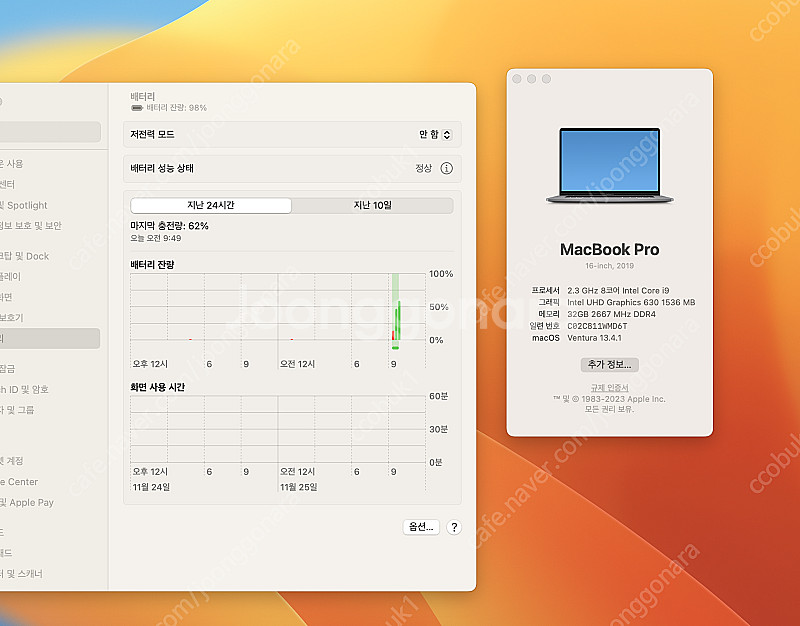The image size is (800, 626).
Task: Click the battery icon next to 배터리 잔량 98%
Action: click(x=137, y=108)
